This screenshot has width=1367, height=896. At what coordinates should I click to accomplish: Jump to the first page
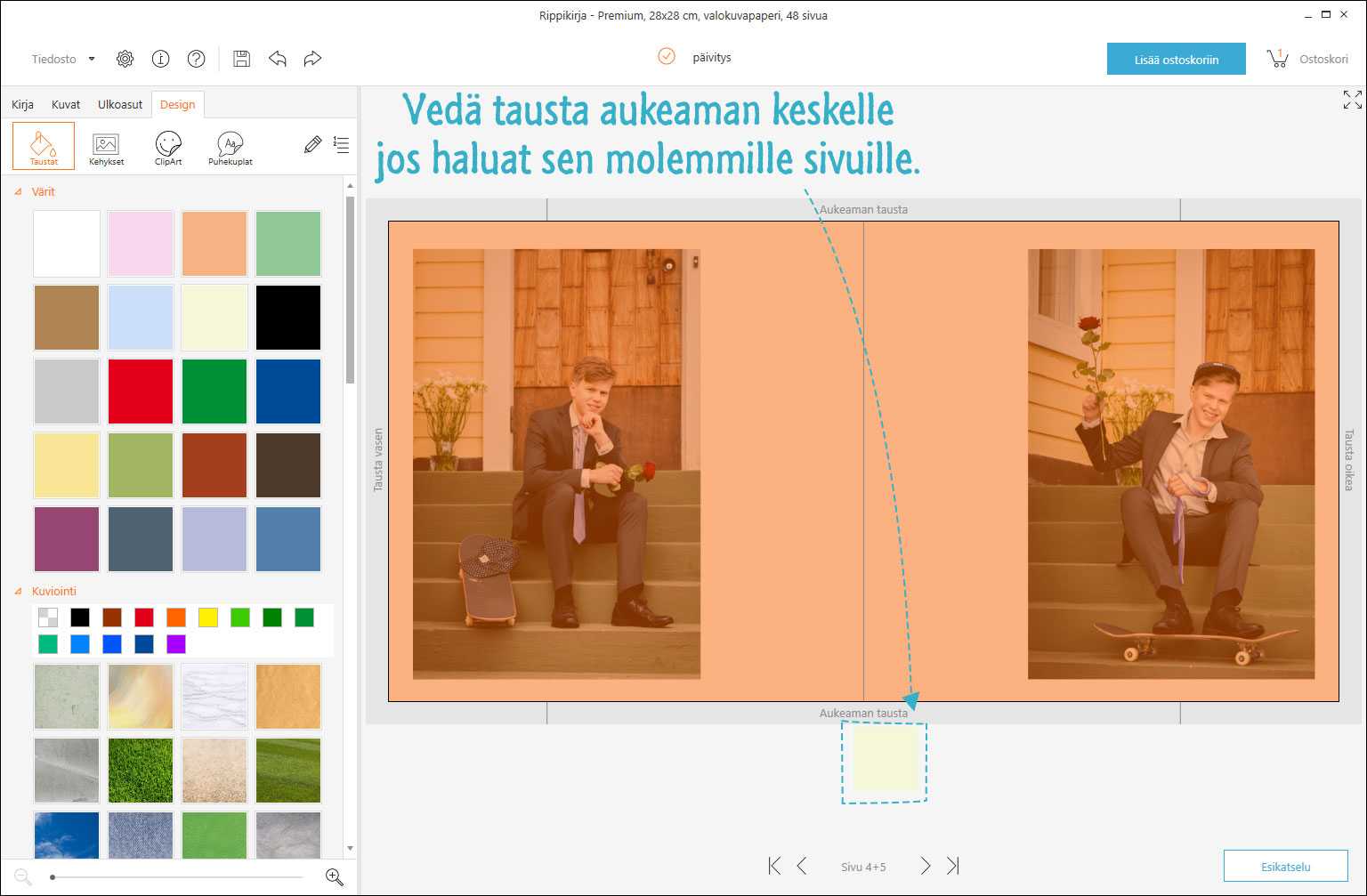click(x=774, y=866)
